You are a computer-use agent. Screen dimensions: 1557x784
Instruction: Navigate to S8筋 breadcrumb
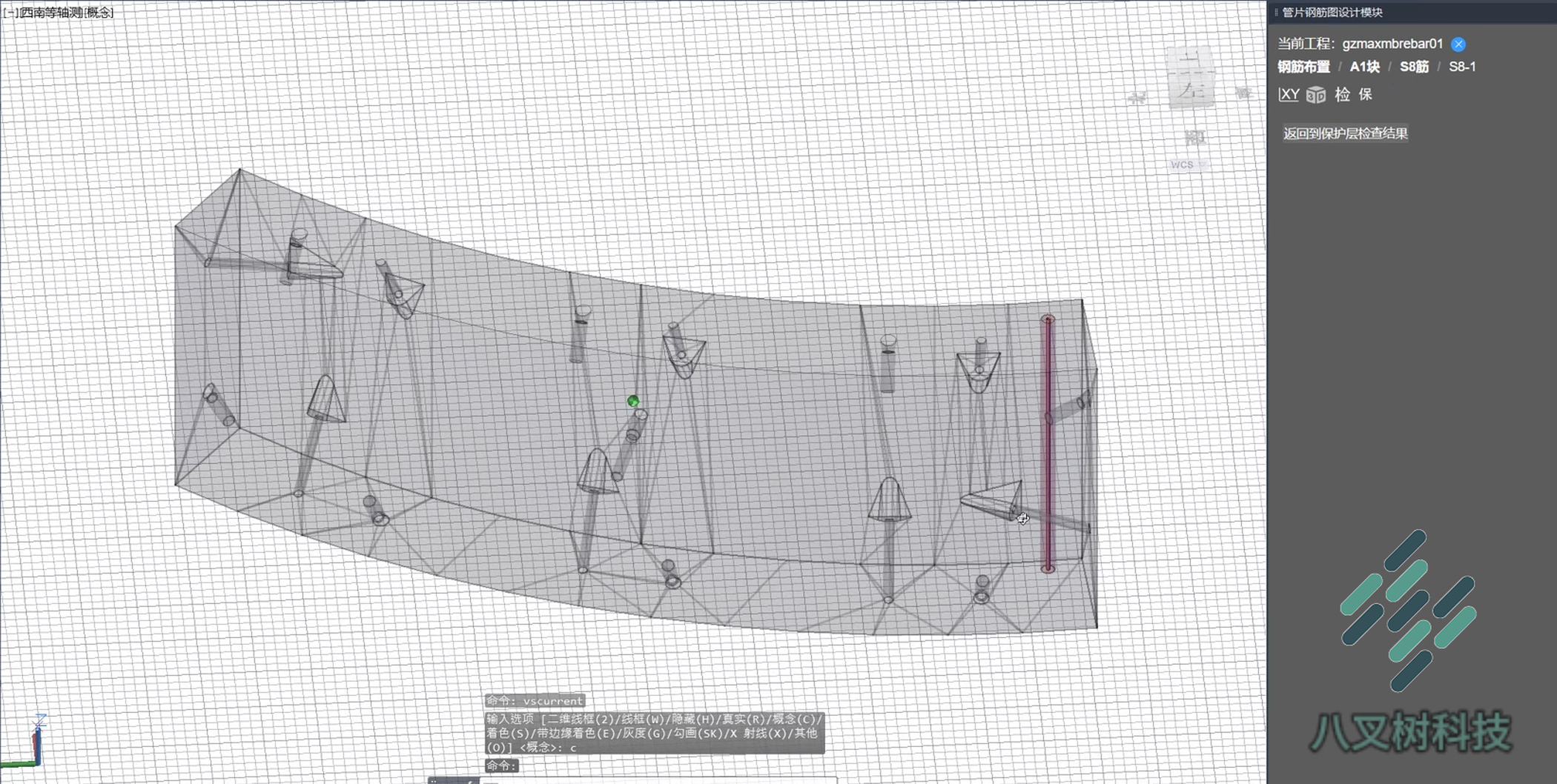1414,67
